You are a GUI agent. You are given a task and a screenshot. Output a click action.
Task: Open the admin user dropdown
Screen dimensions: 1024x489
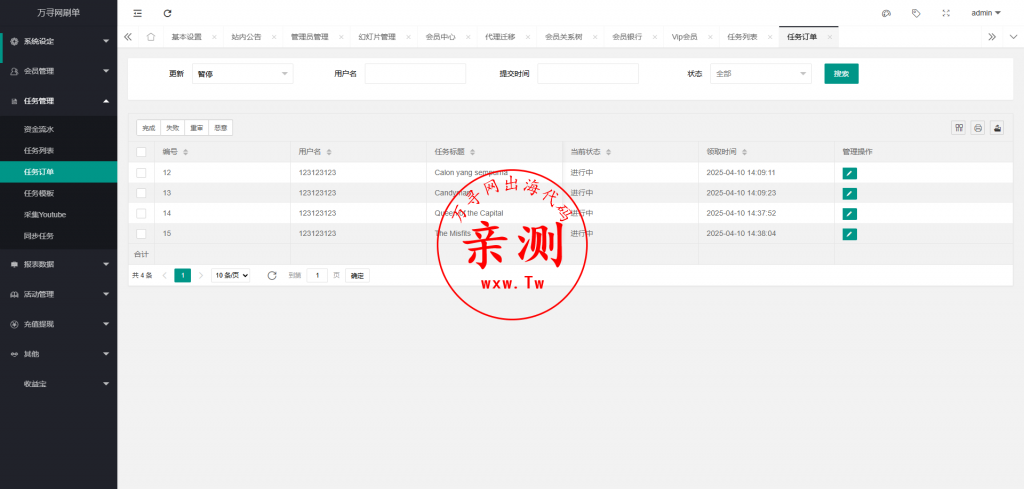pyautogui.click(x=985, y=13)
